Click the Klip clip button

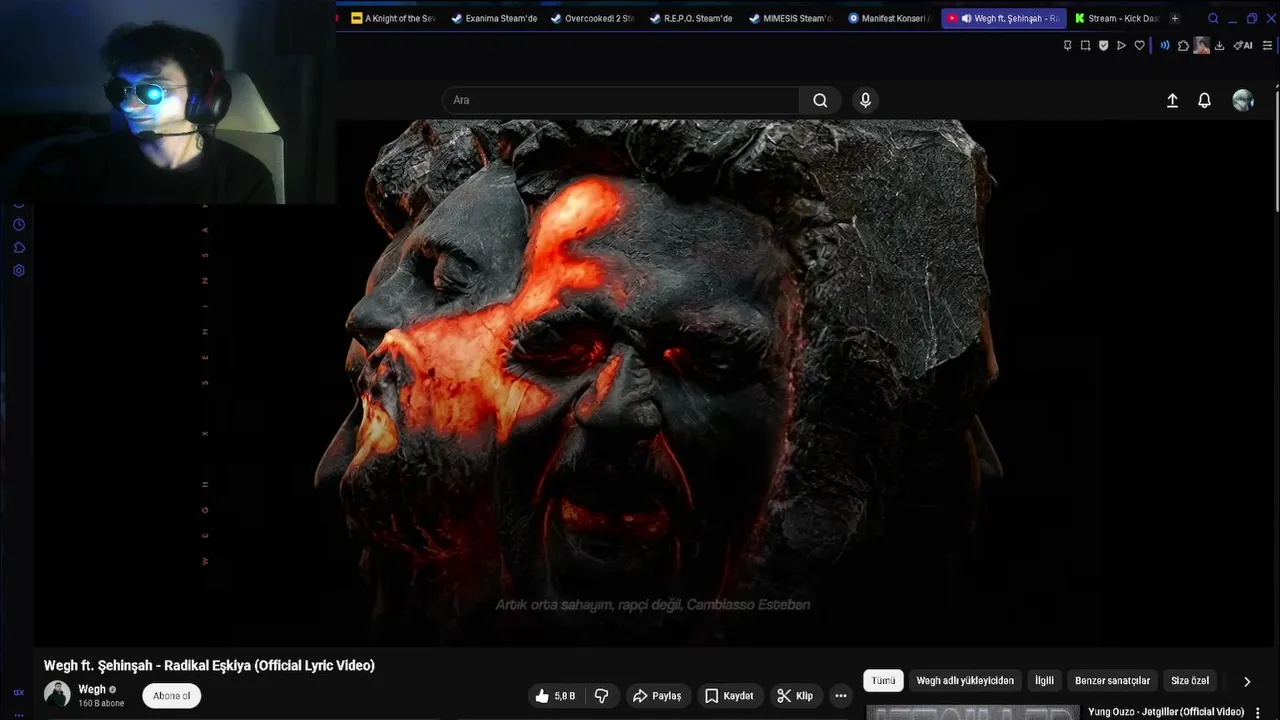(796, 696)
